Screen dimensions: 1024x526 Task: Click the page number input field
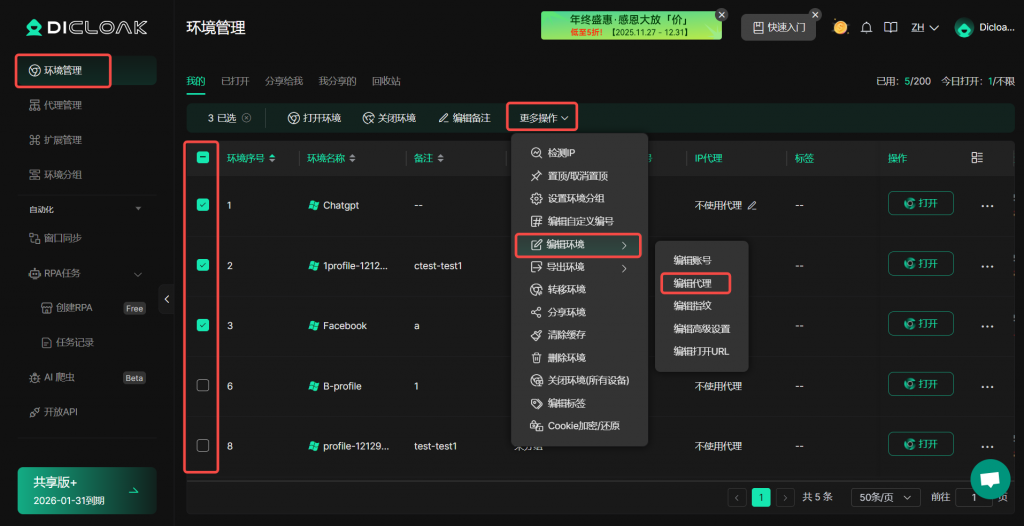point(973,497)
